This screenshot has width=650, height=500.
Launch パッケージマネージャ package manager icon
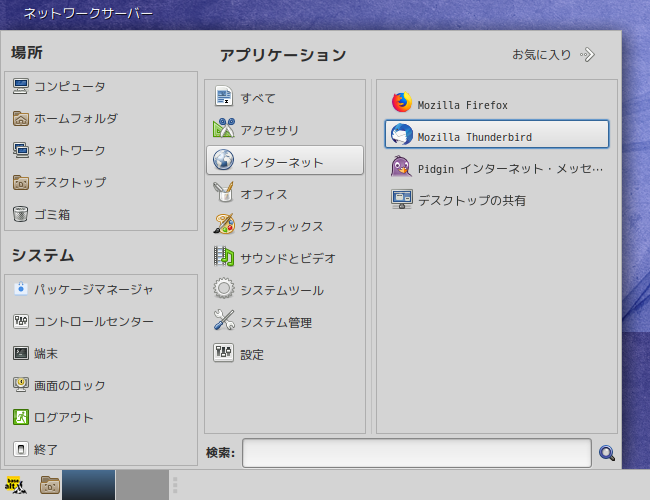(x=20, y=289)
